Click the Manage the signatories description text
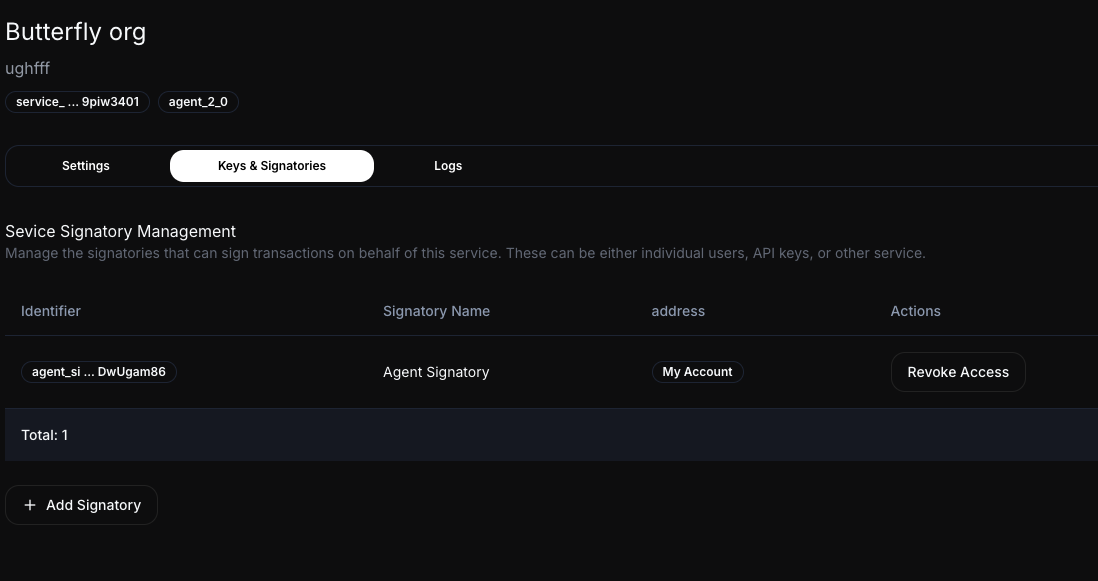The height and width of the screenshot is (581, 1098). tap(465, 253)
